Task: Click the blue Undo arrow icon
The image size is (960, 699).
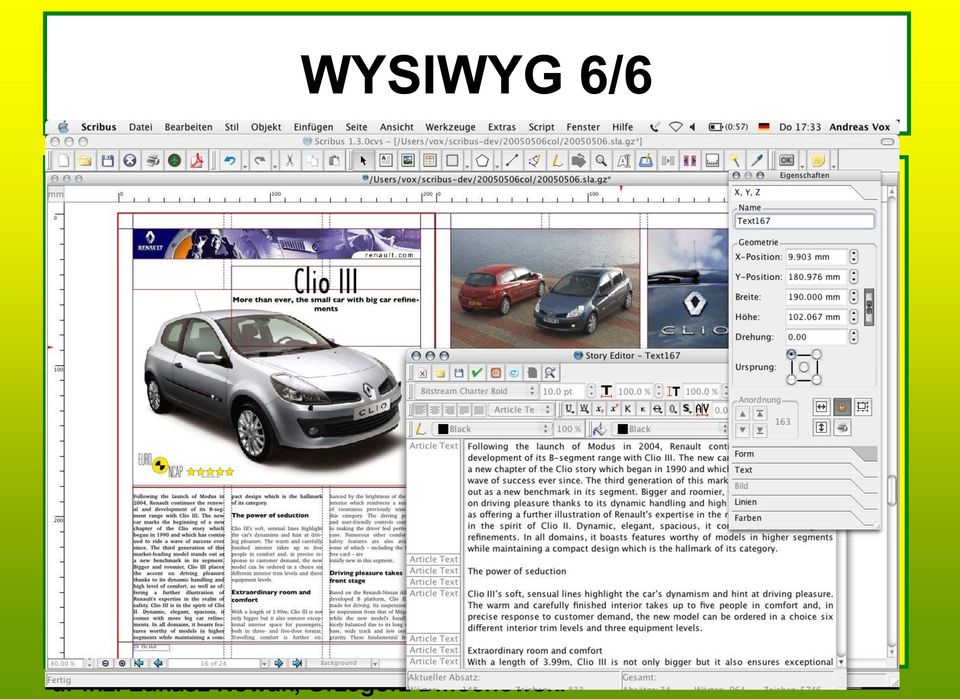Action: click(x=230, y=160)
